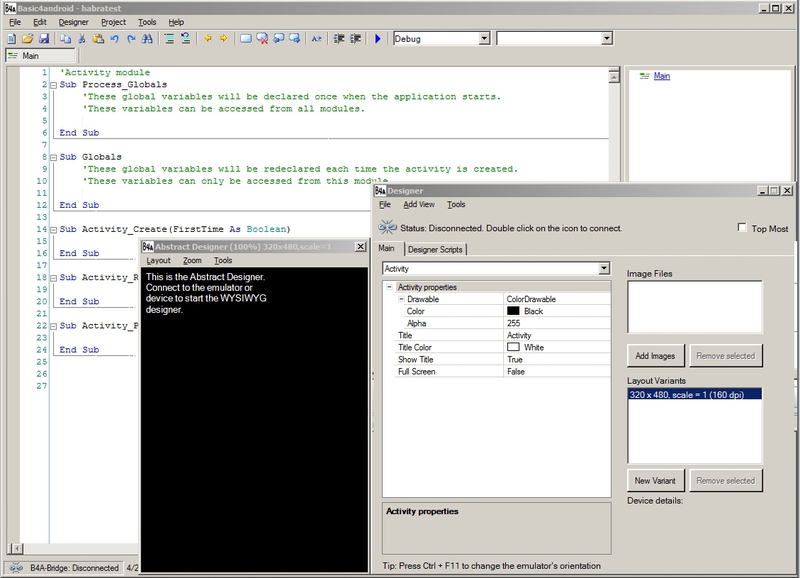Collapse the Drawable property group
This screenshot has height=578, width=800.
[401, 299]
